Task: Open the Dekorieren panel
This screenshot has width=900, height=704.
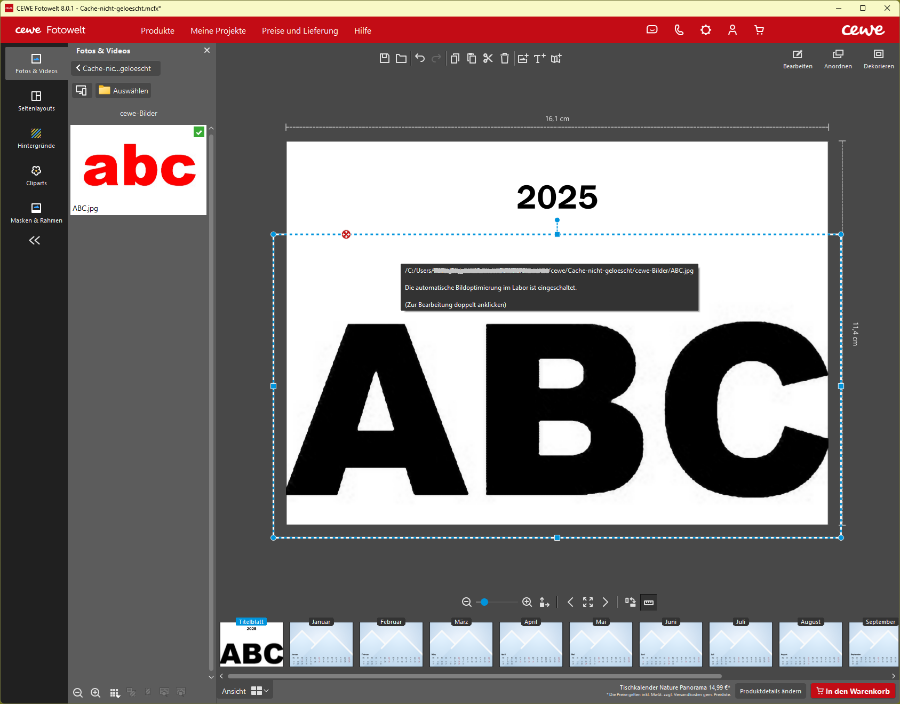Action: (x=879, y=59)
